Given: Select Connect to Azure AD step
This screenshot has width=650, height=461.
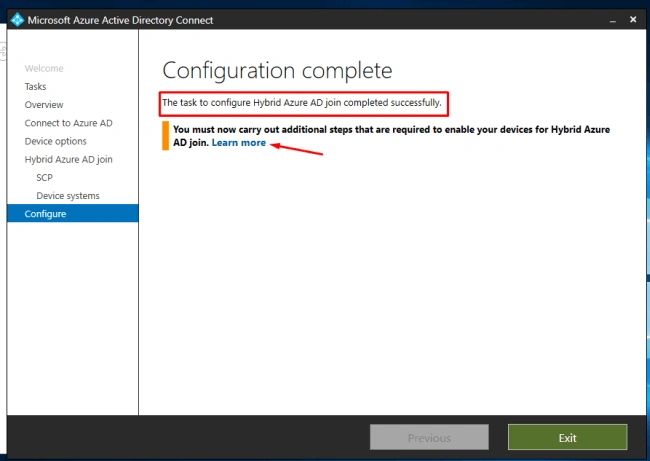Looking at the screenshot, I should click(68, 123).
